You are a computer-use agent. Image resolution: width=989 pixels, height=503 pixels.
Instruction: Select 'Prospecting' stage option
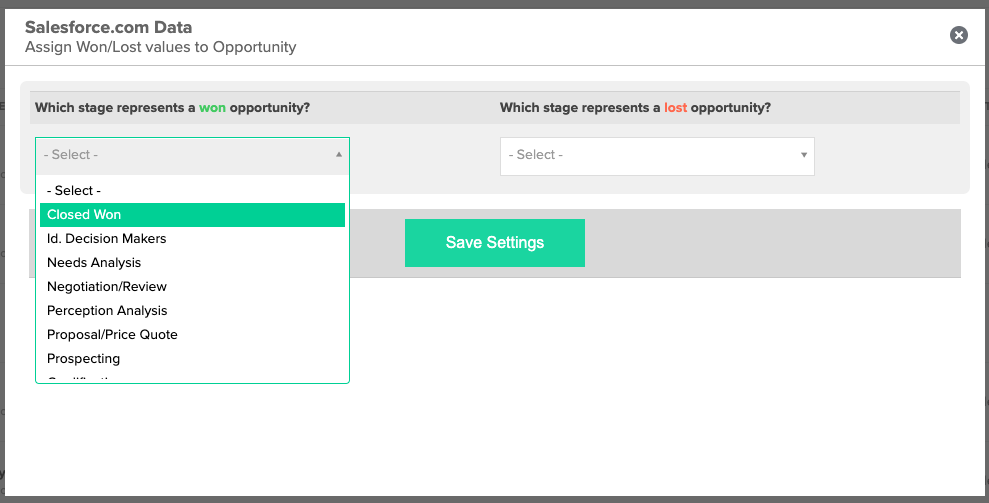point(192,358)
